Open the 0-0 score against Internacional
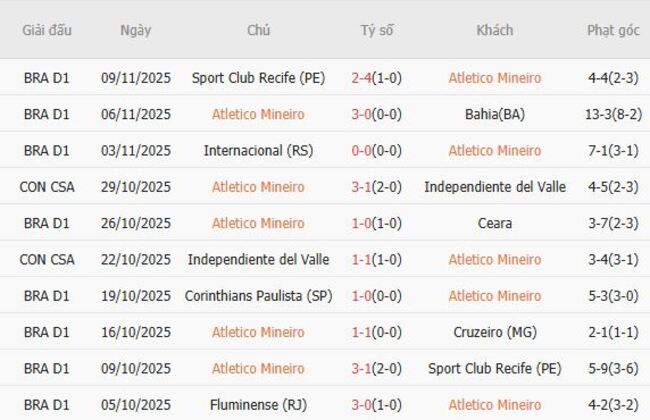This screenshot has height=420, width=650. click(x=363, y=150)
